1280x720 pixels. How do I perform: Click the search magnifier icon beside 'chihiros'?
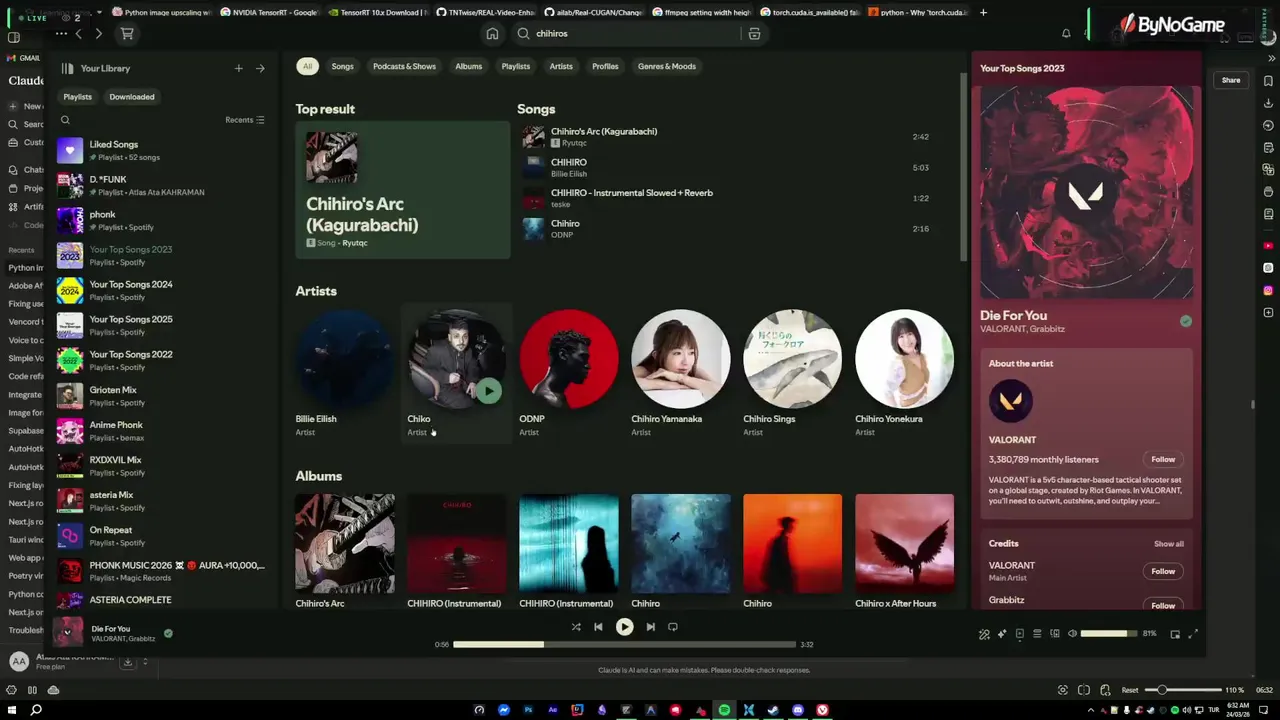523,33
